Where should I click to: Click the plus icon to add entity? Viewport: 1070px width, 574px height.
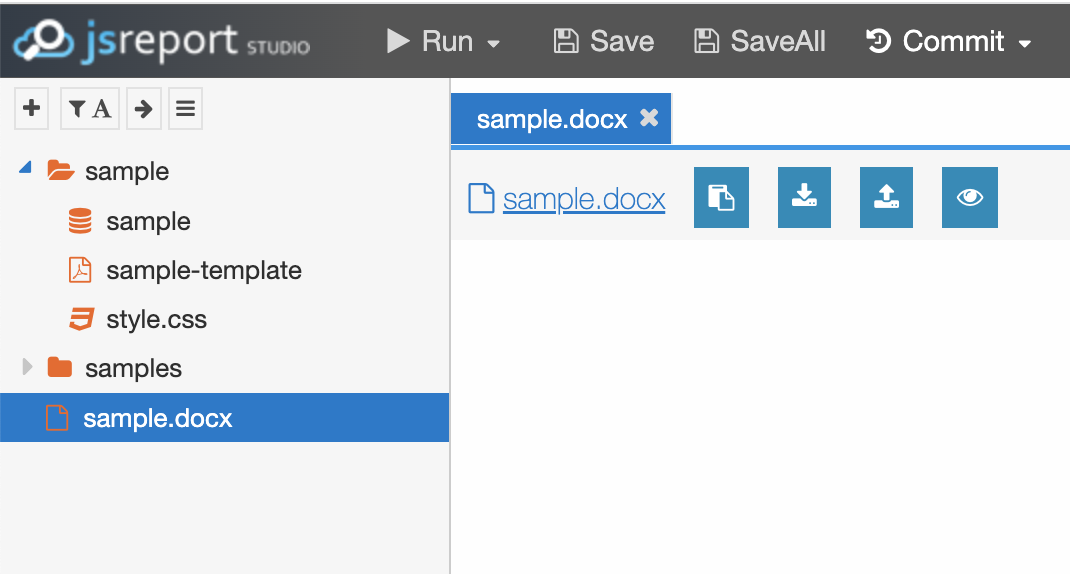click(31, 109)
